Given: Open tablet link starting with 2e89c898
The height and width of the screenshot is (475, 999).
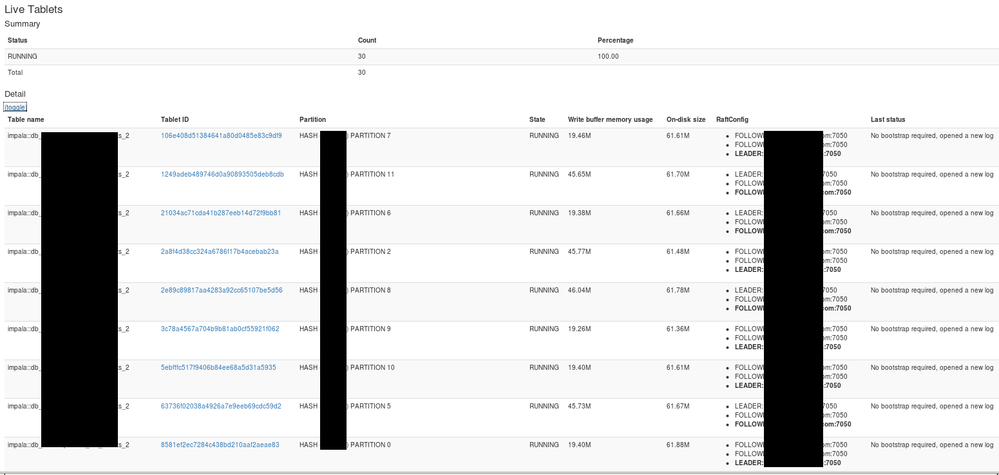Looking at the screenshot, I should (x=221, y=290).
